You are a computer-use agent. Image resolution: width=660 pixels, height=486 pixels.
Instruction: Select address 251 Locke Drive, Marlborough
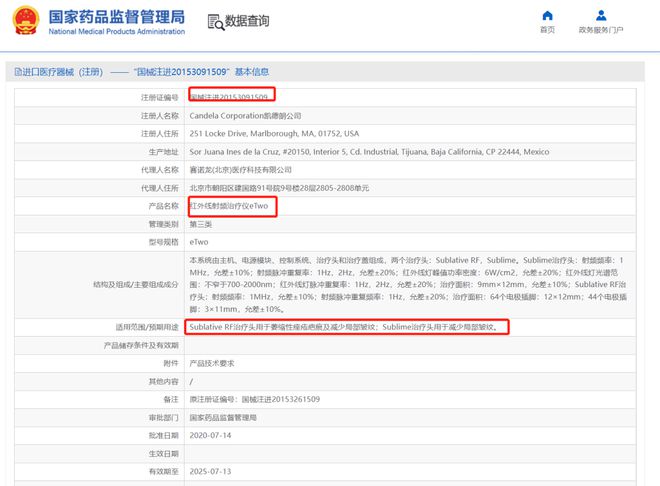pyautogui.click(x=274, y=134)
